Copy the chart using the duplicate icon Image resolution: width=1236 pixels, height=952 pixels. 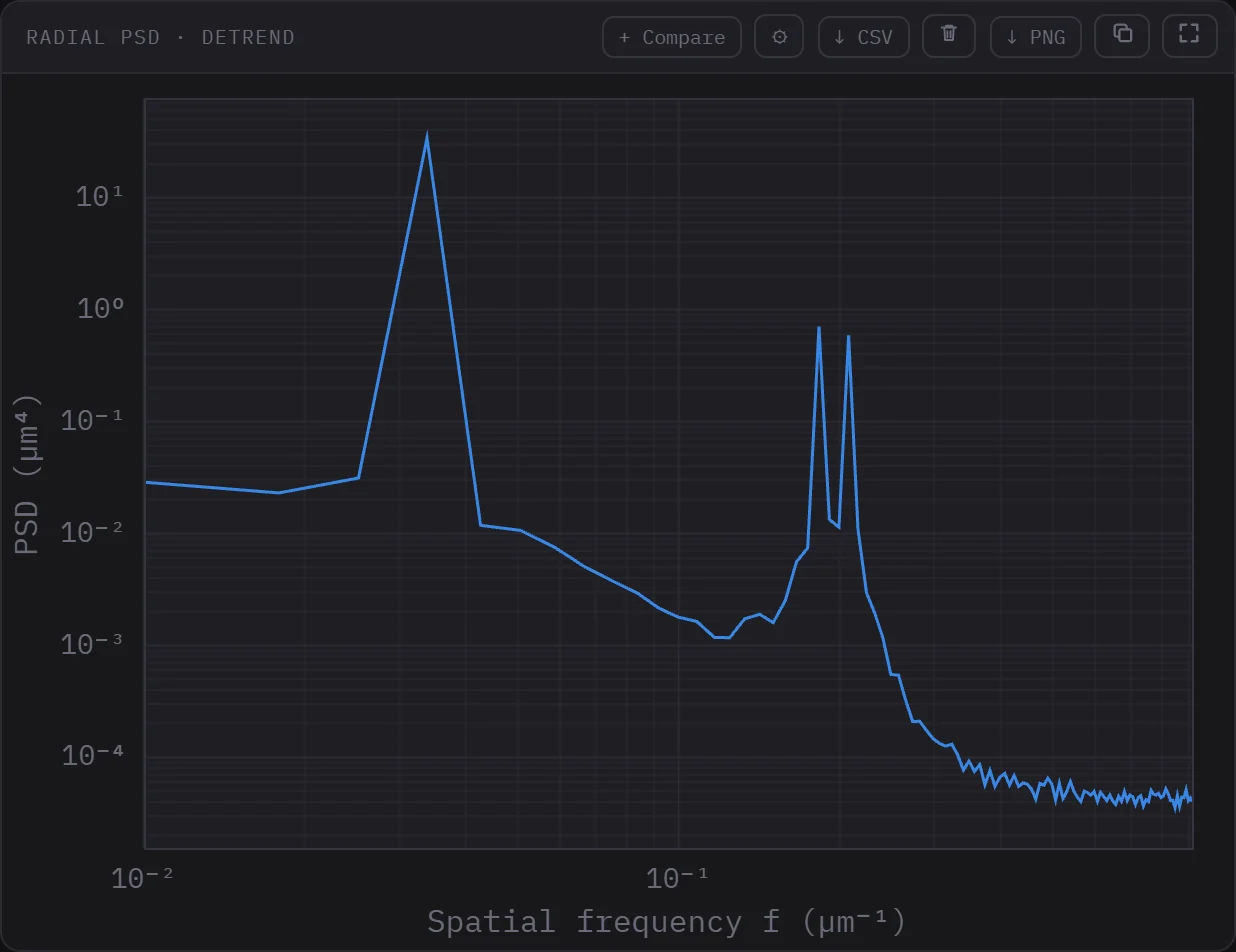[x=1122, y=37]
